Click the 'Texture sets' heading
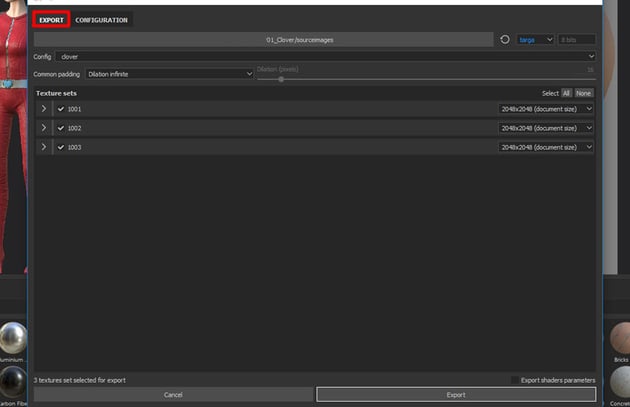The width and height of the screenshot is (630, 407). click(56, 93)
